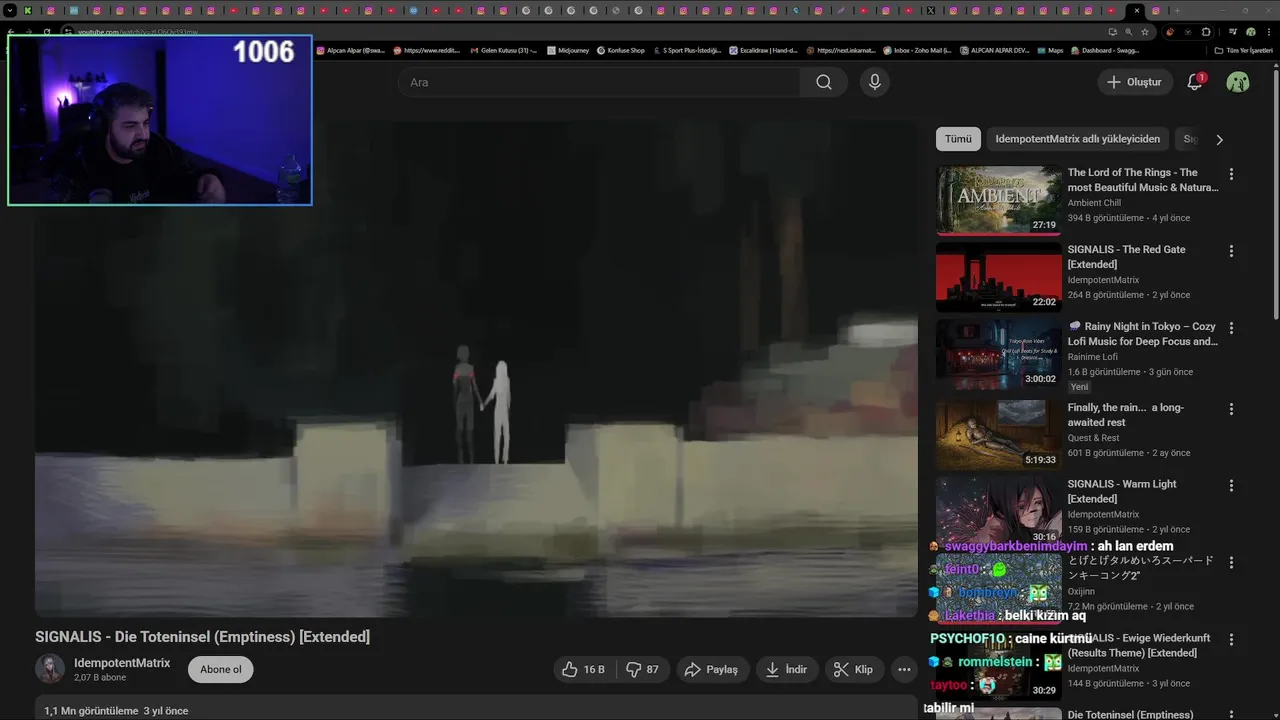Bookmark this page with the star icon

(x=1145, y=32)
